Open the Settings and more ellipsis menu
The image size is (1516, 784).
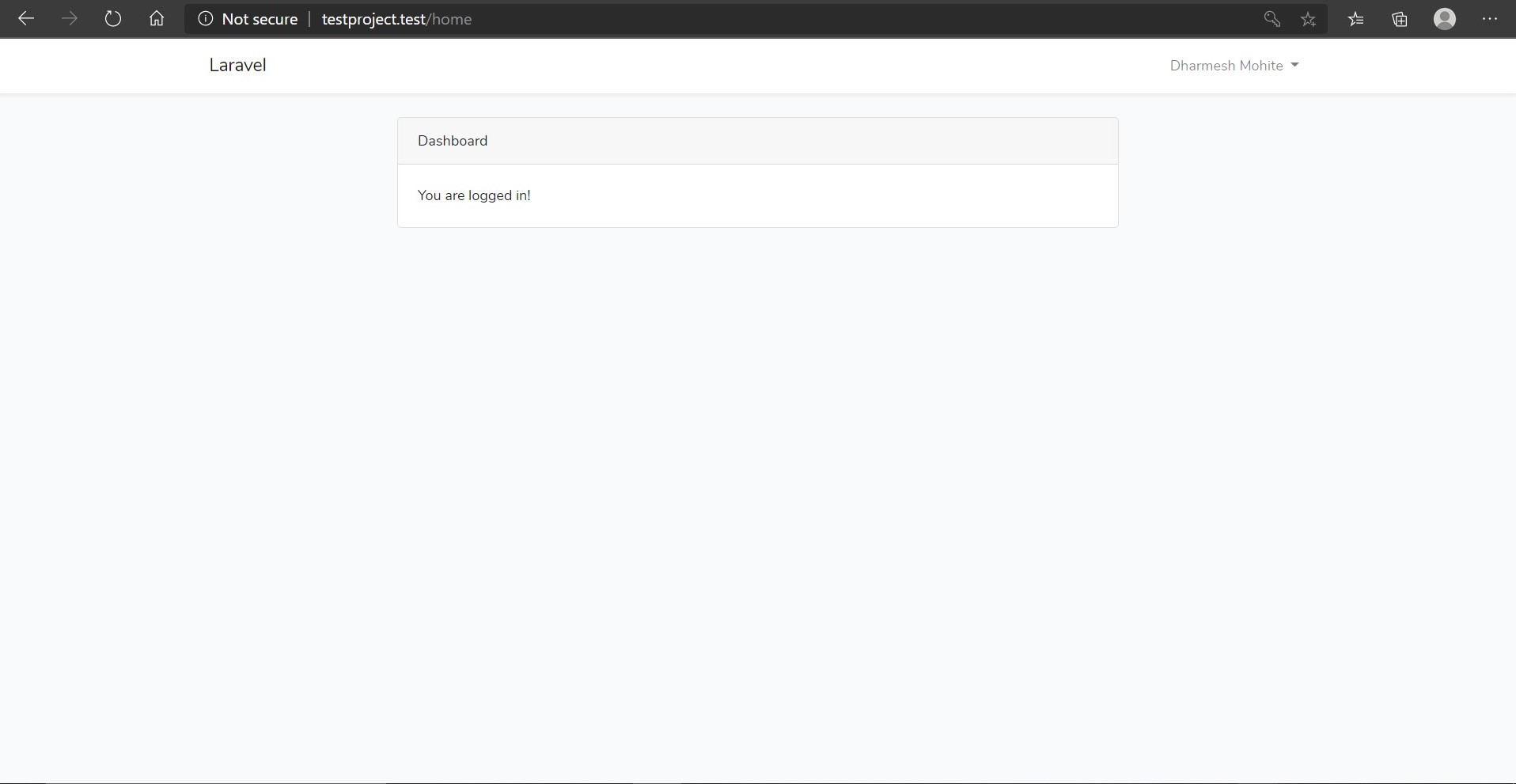click(x=1490, y=19)
